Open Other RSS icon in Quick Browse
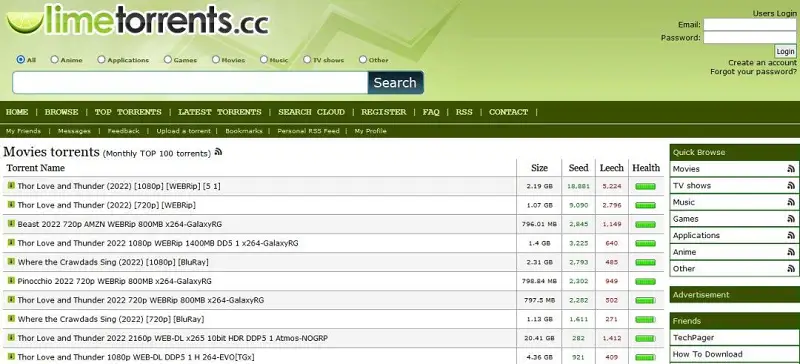The image size is (800, 364). 791,269
